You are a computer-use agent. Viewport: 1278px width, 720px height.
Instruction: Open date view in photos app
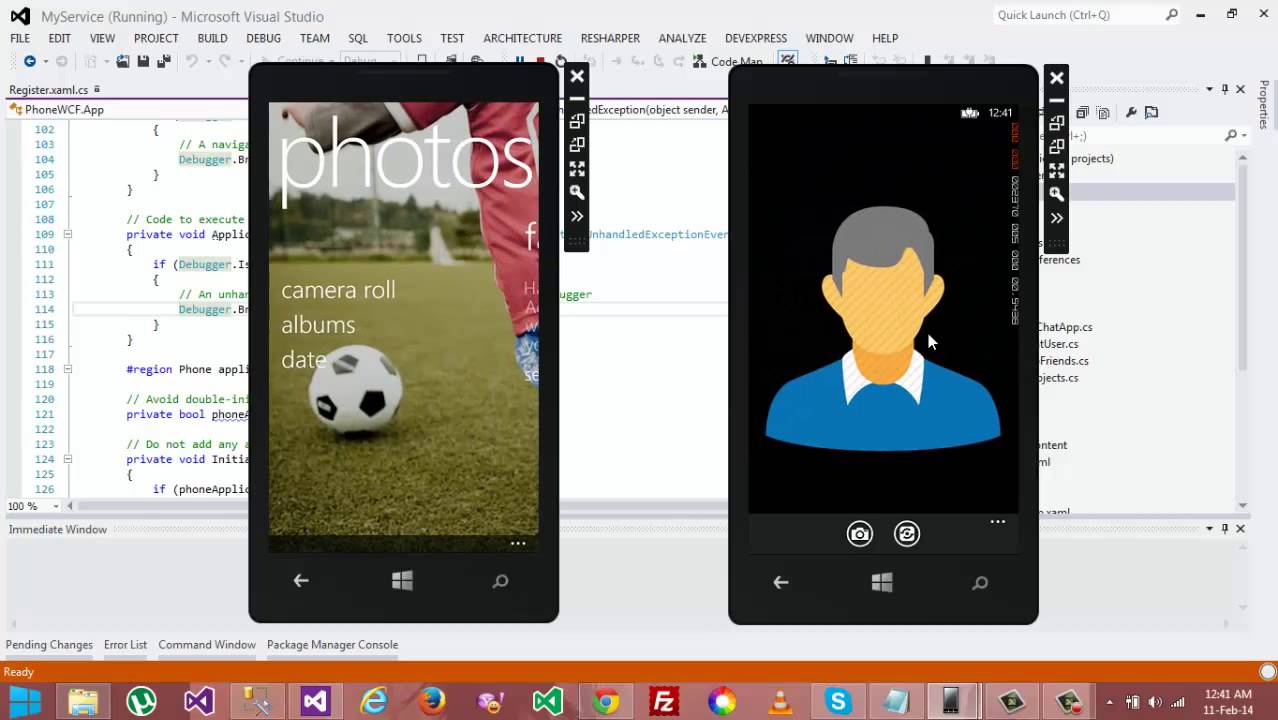[x=304, y=360]
